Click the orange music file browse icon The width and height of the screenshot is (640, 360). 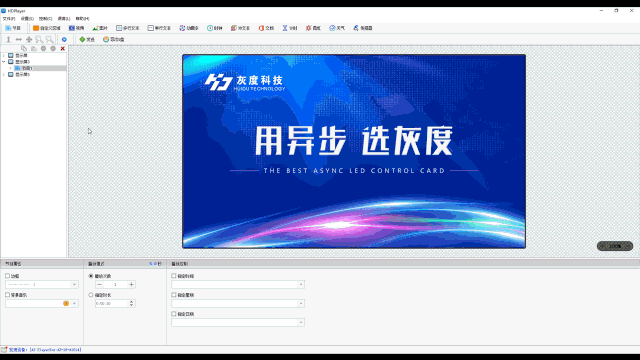(x=66, y=304)
